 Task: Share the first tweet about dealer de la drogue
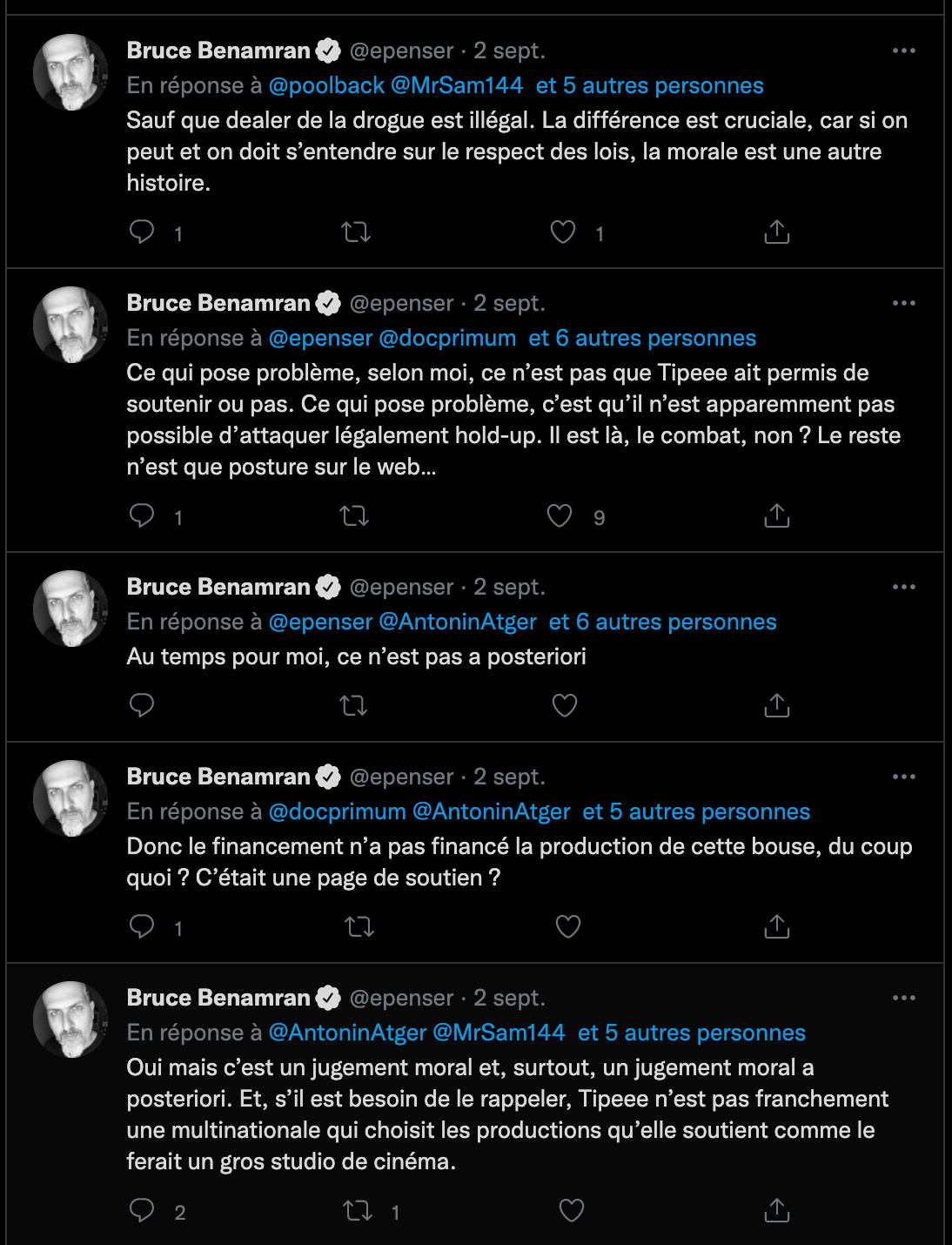pyautogui.click(x=776, y=232)
